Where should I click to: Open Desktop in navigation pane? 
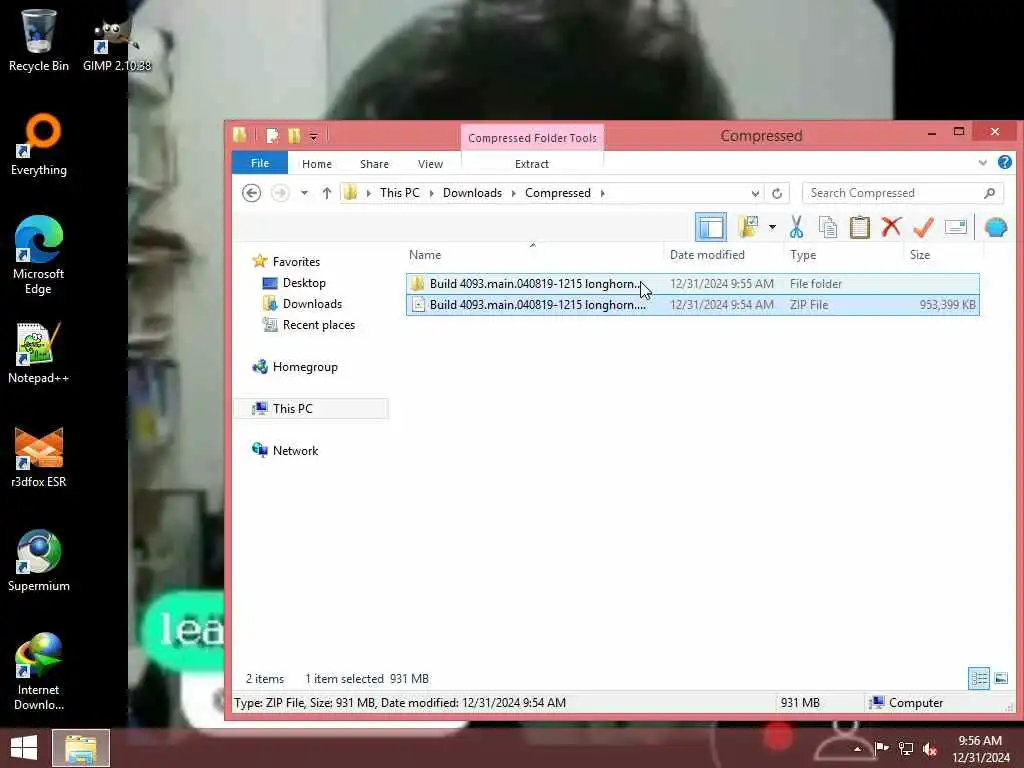[304, 283]
